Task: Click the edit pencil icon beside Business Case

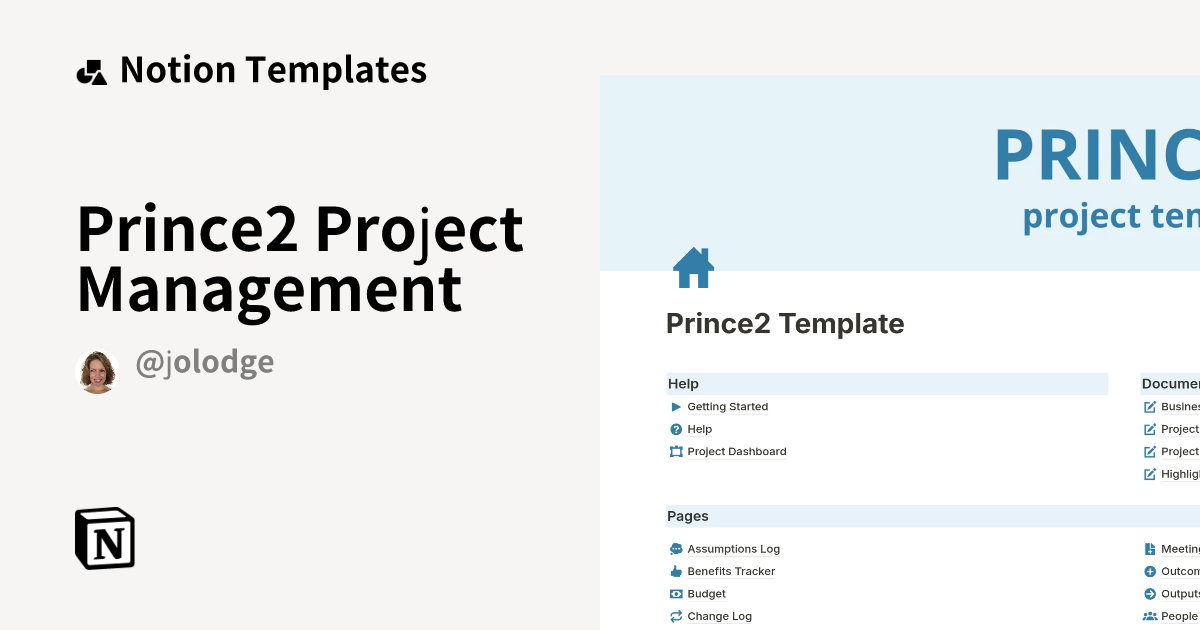Action: (x=1148, y=406)
